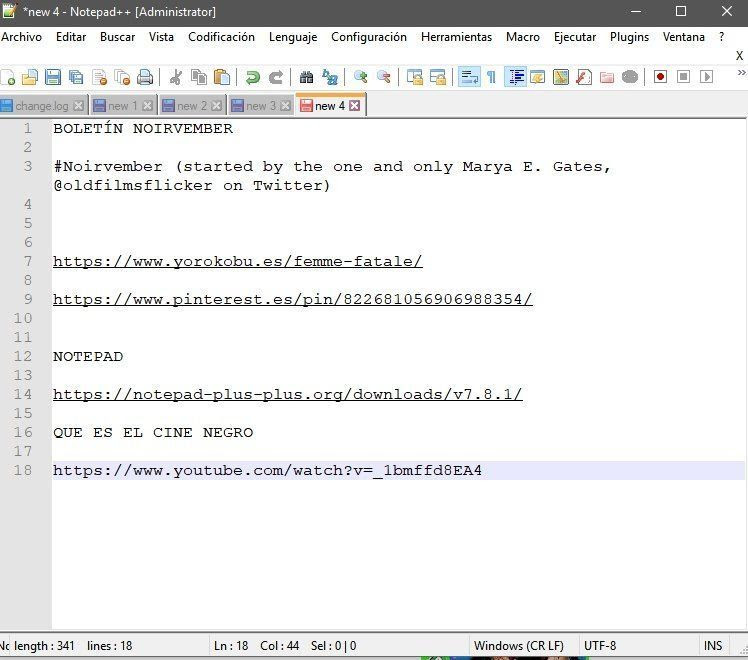748x660 pixels.
Task: Open the notepad-plus-plus.org downloads link
Action: click(x=288, y=394)
